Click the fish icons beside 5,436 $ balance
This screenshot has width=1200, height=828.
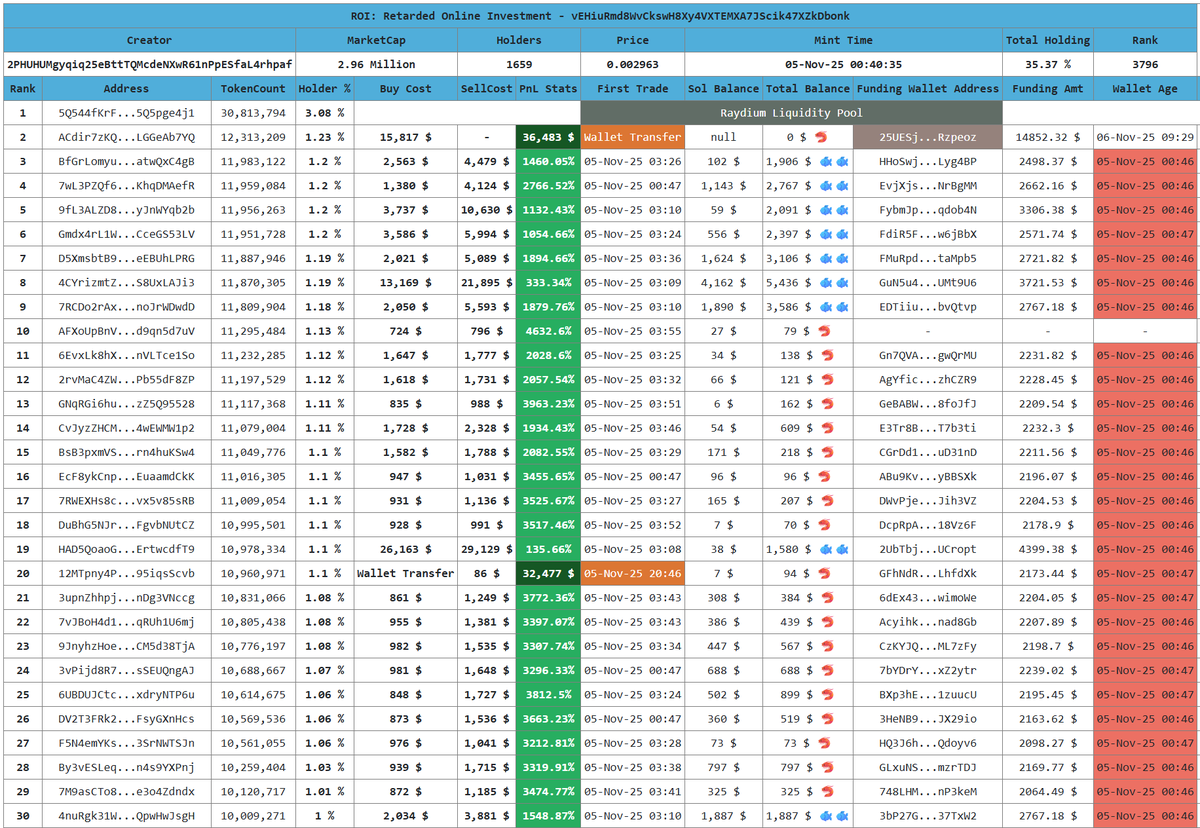833,283
